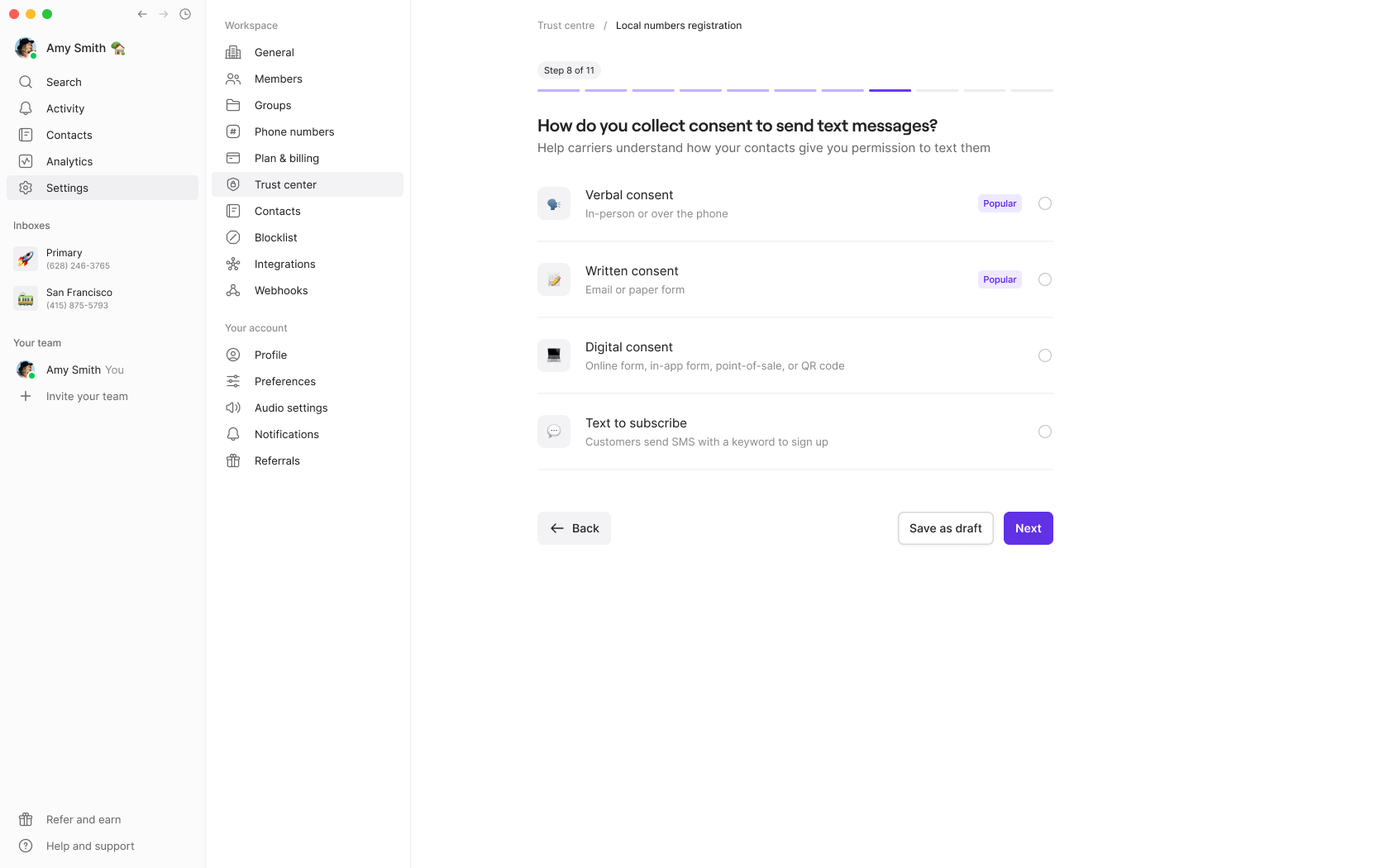The image size is (1389, 868).
Task: Select the Written consent radio button
Action: click(1045, 279)
